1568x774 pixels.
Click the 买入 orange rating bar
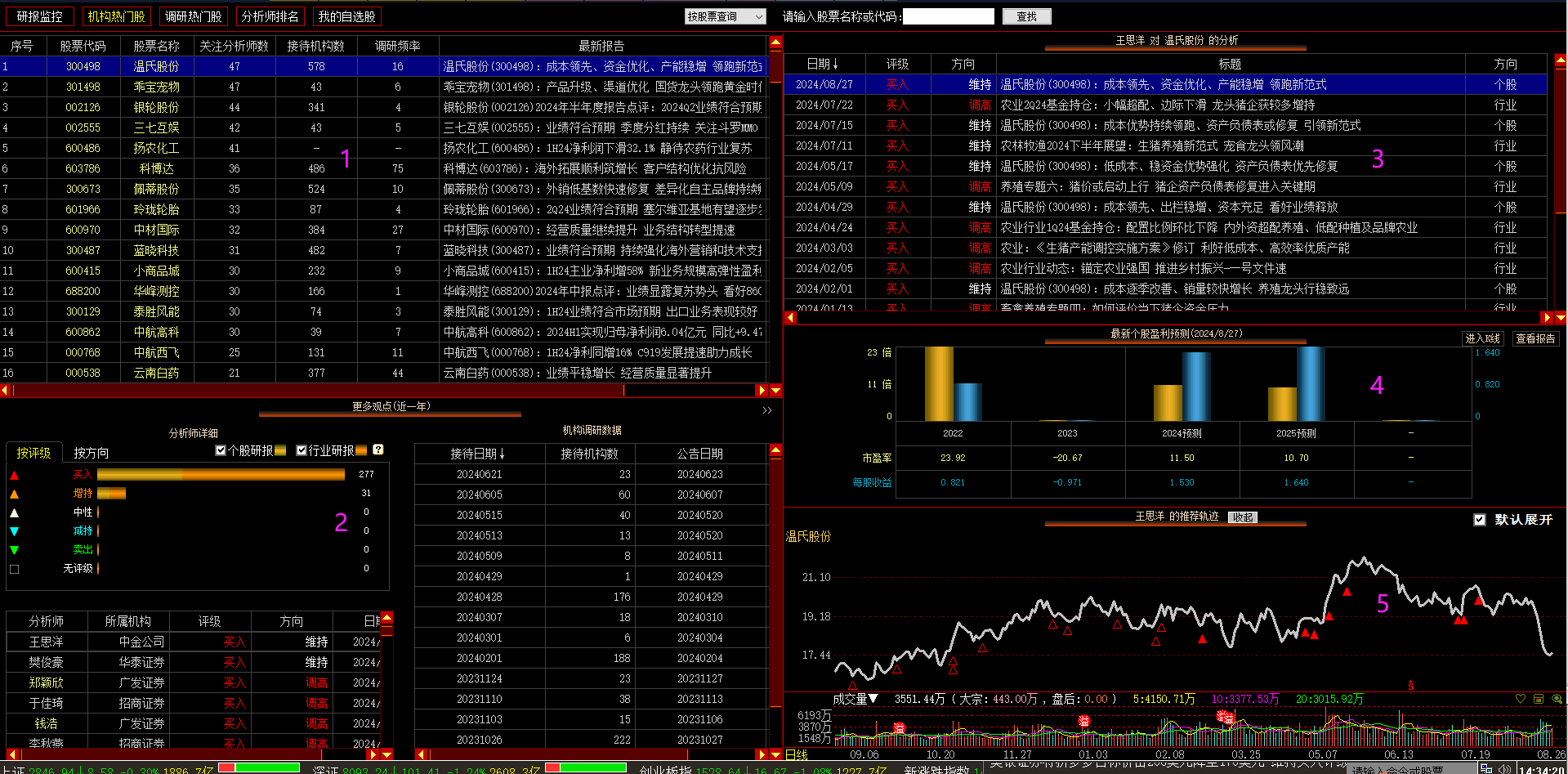(x=221, y=474)
